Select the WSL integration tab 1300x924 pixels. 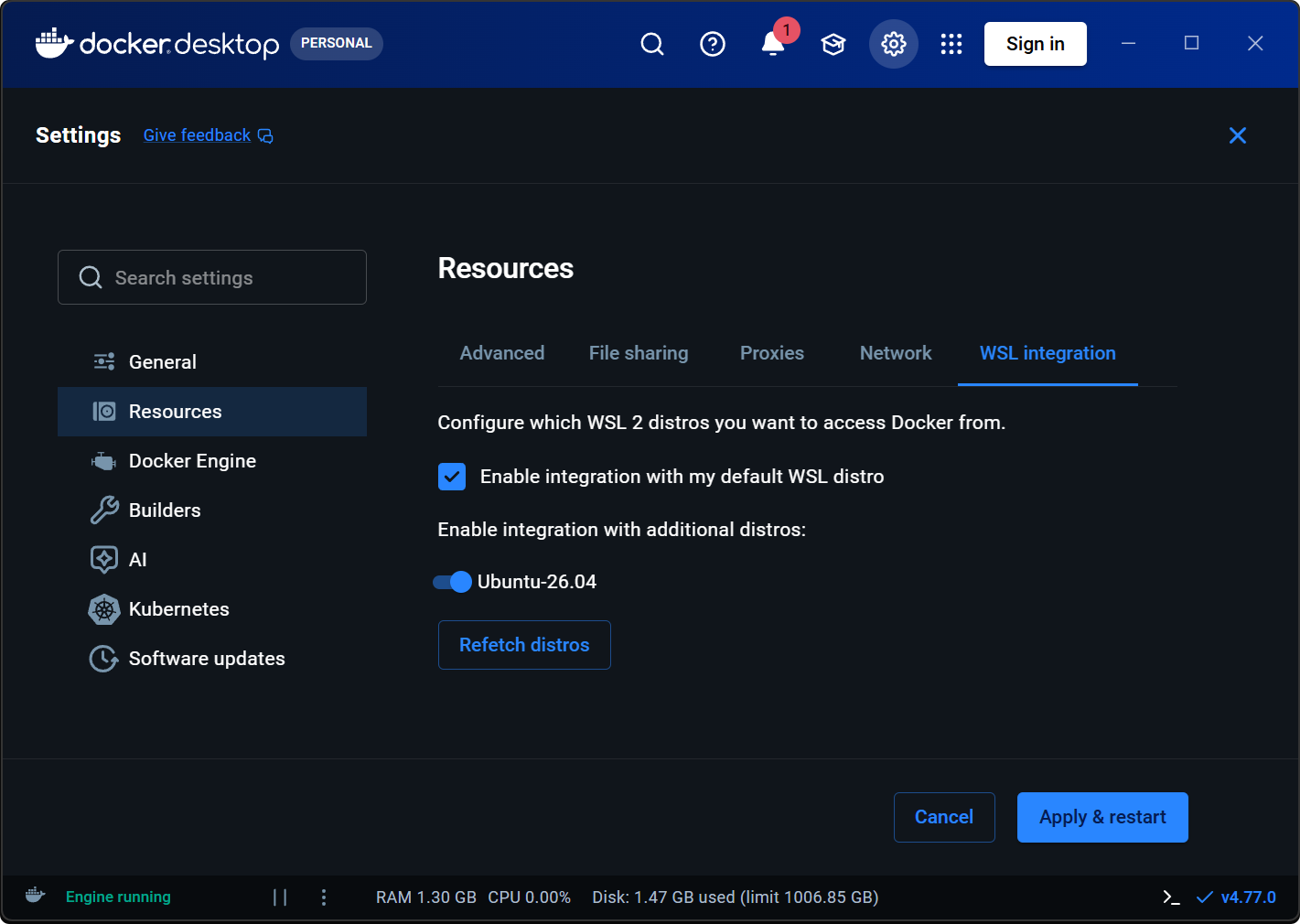click(x=1048, y=353)
